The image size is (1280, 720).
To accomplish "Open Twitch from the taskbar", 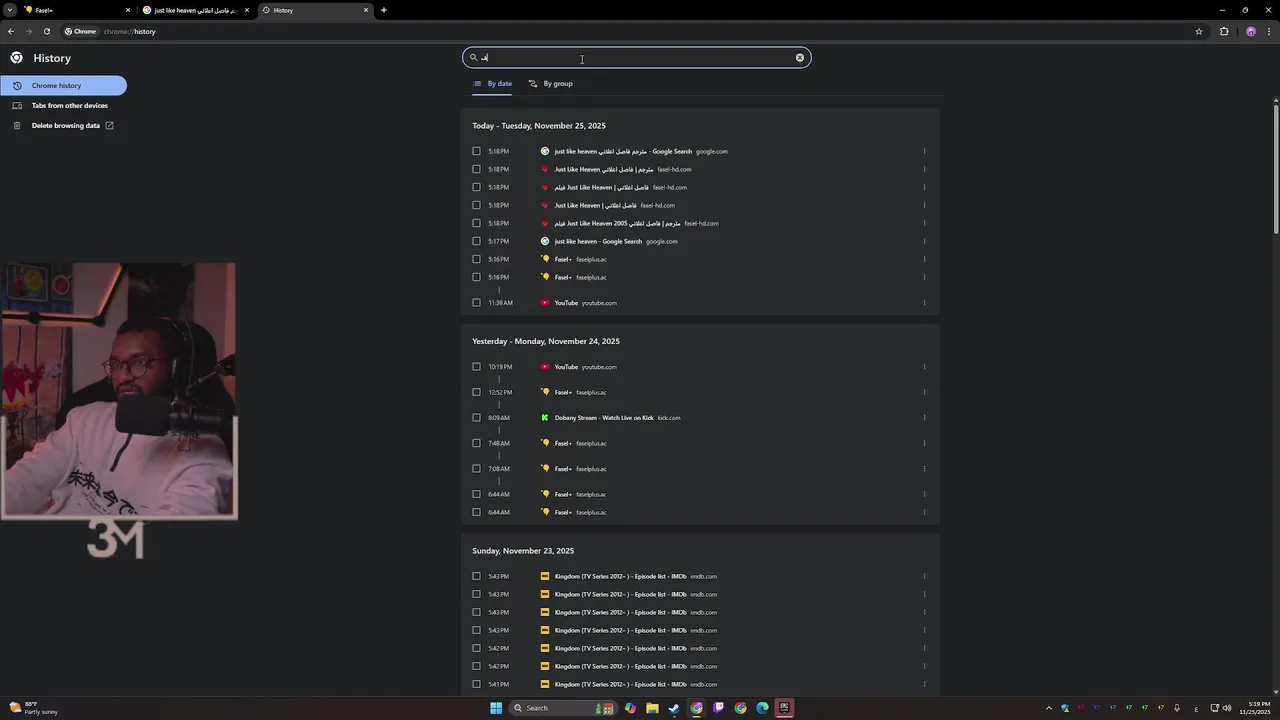I will 718,708.
